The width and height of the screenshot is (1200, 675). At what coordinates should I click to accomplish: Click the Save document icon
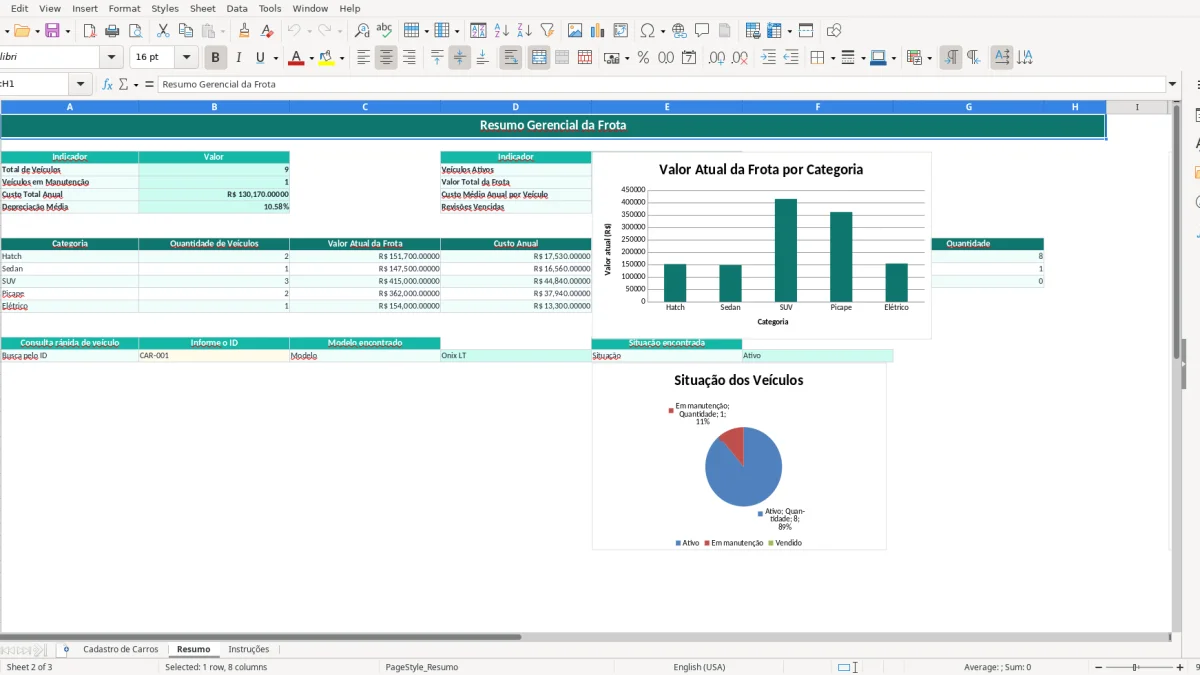coord(52,31)
